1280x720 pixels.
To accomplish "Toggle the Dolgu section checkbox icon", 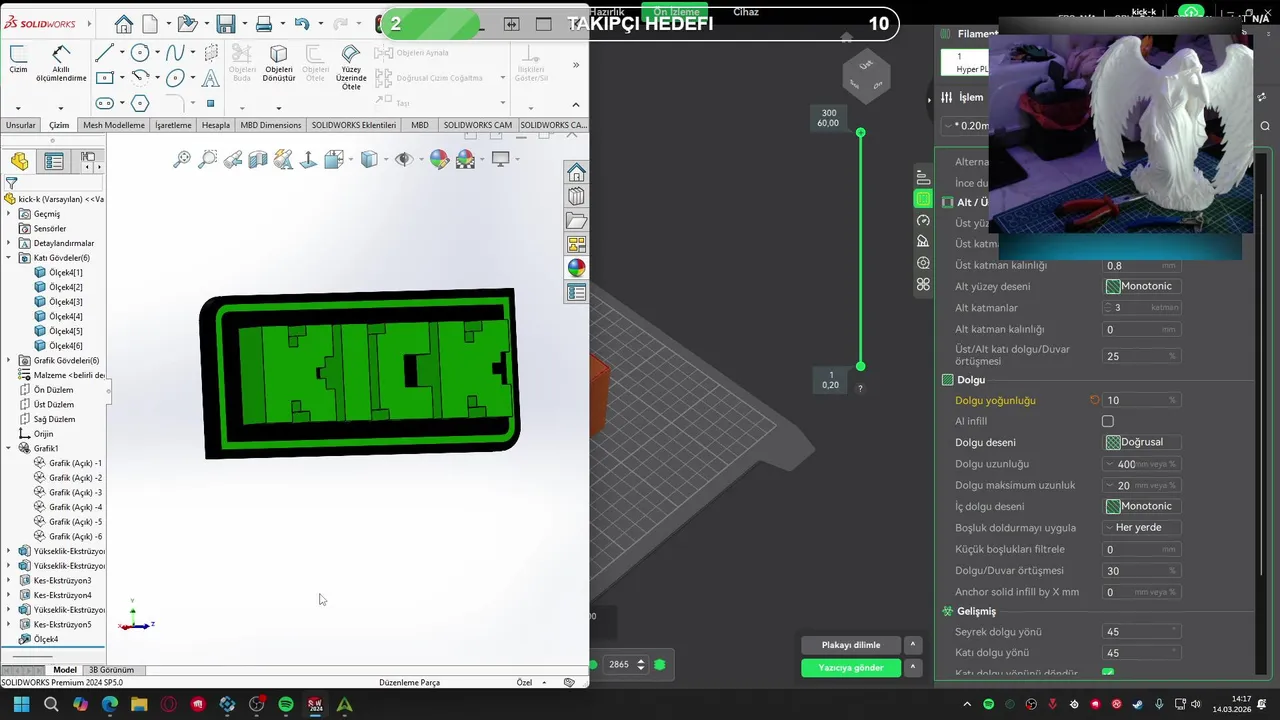I will click(947, 380).
